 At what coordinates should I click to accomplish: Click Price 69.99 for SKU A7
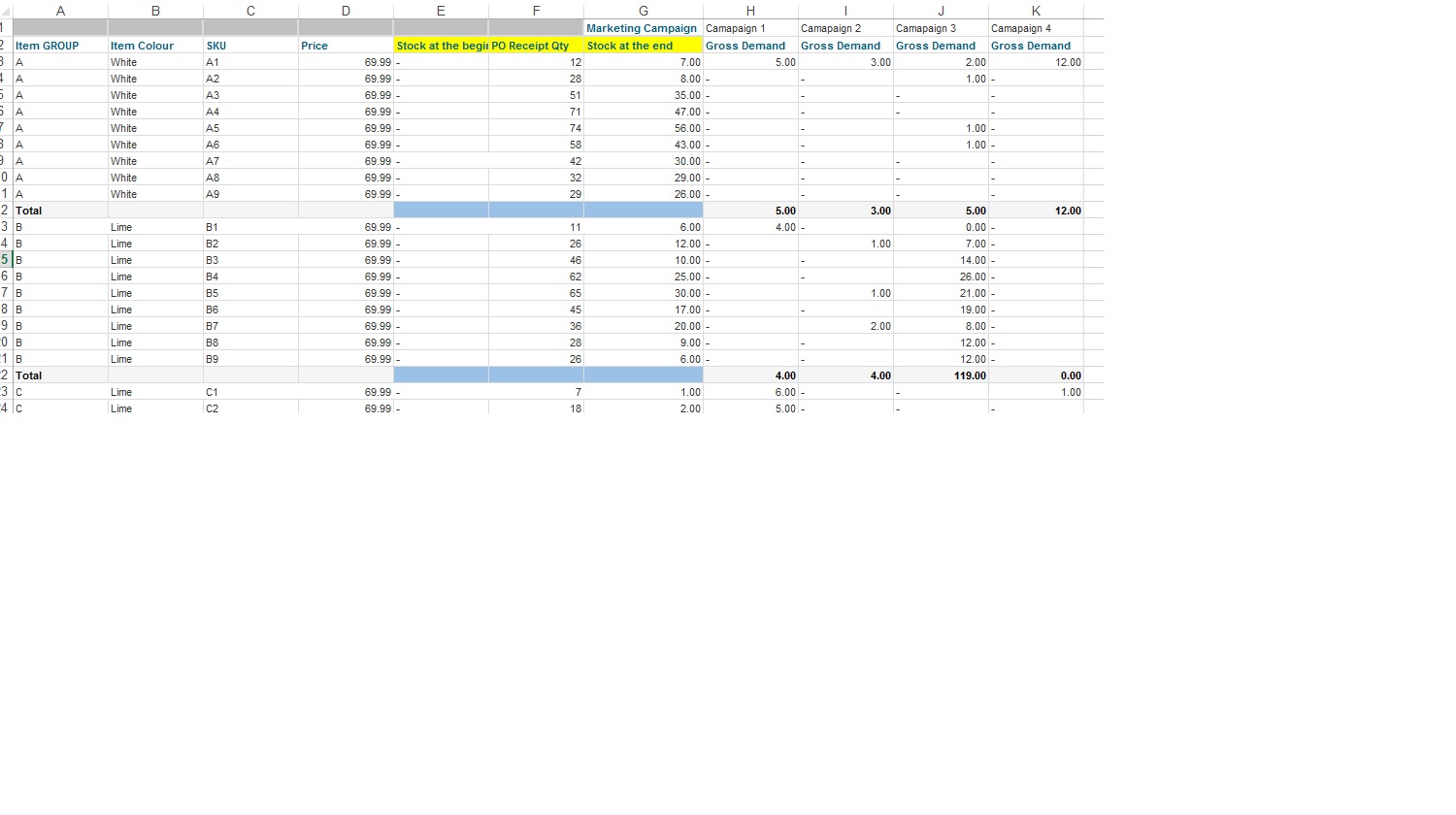click(x=346, y=161)
